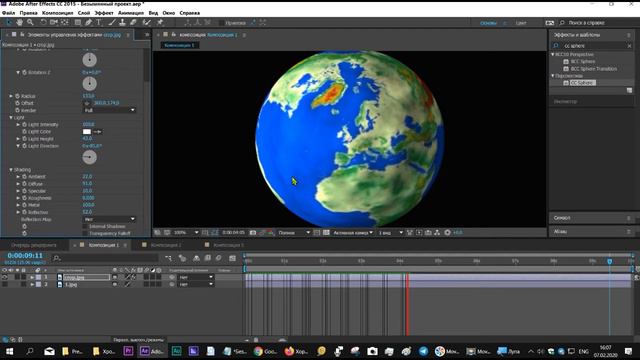Image resolution: width=640 pixels, height=360 pixels.
Task: Open After Effects from the Windows taskbar
Action: [152, 351]
